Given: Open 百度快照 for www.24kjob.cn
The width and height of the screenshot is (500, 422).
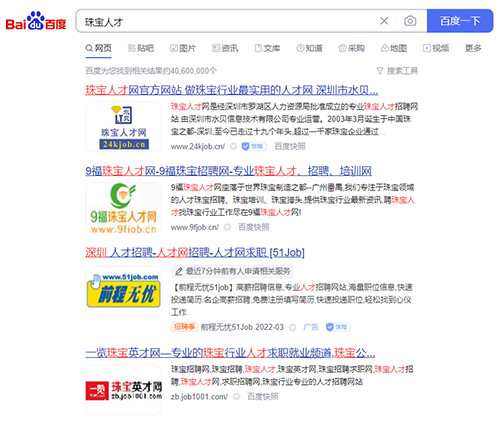Looking at the screenshot, I should [290, 146].
